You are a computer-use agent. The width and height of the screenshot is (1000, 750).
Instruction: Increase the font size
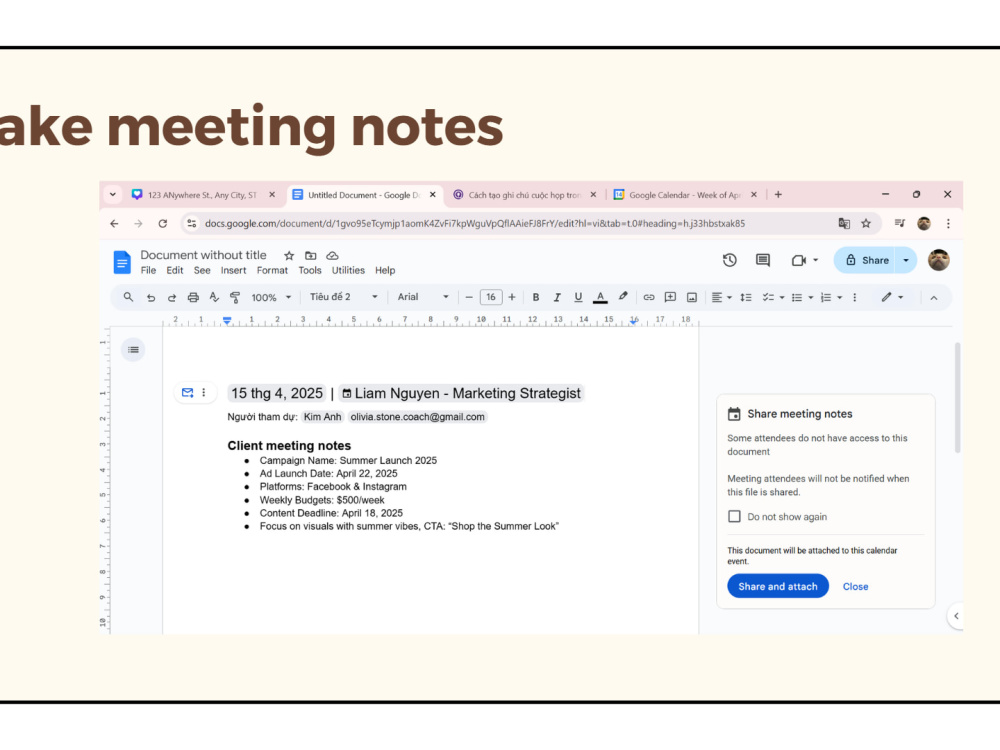point(511,297)
